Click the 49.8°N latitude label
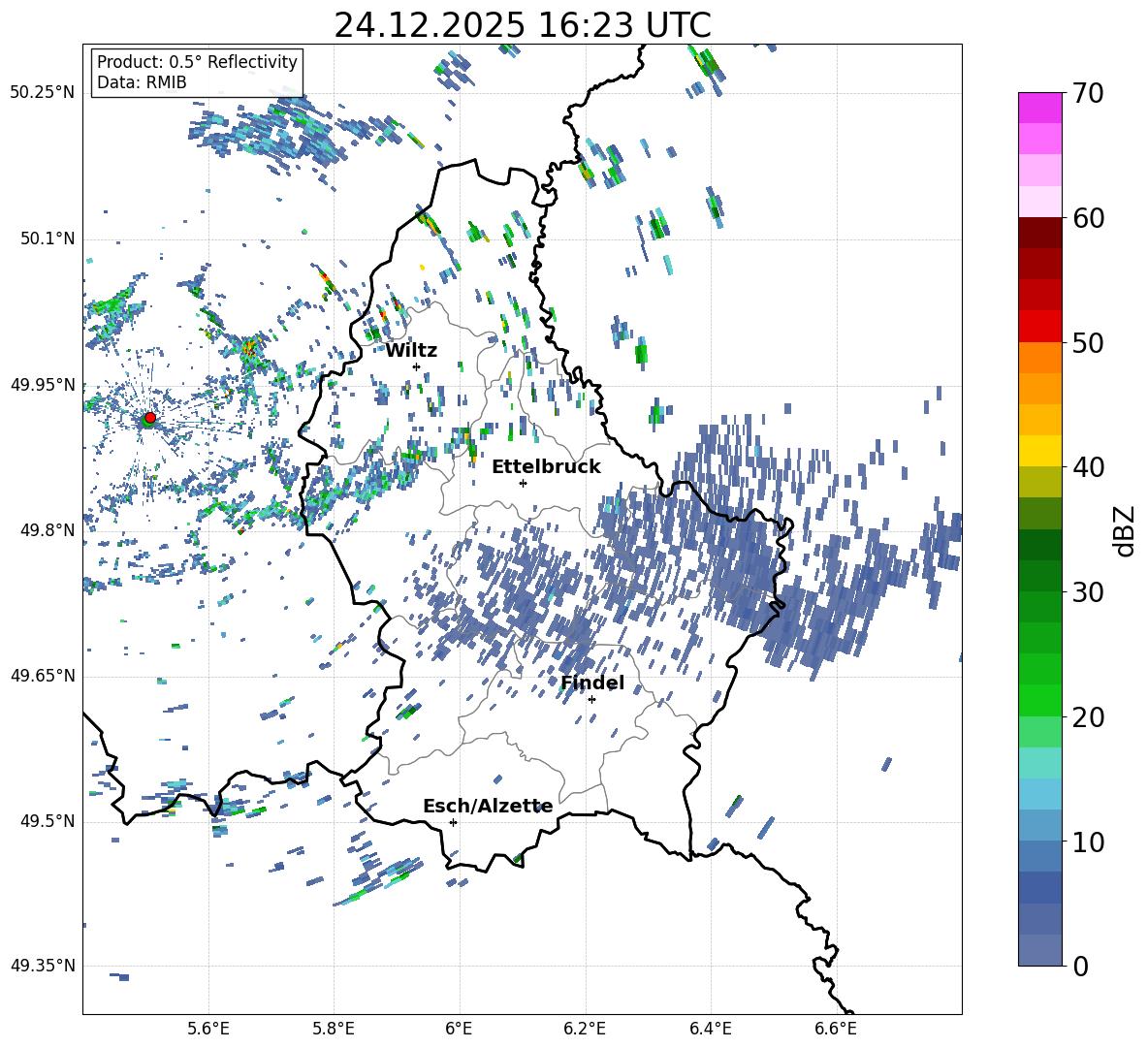The image size is (1148, 1048). point(47,530)
